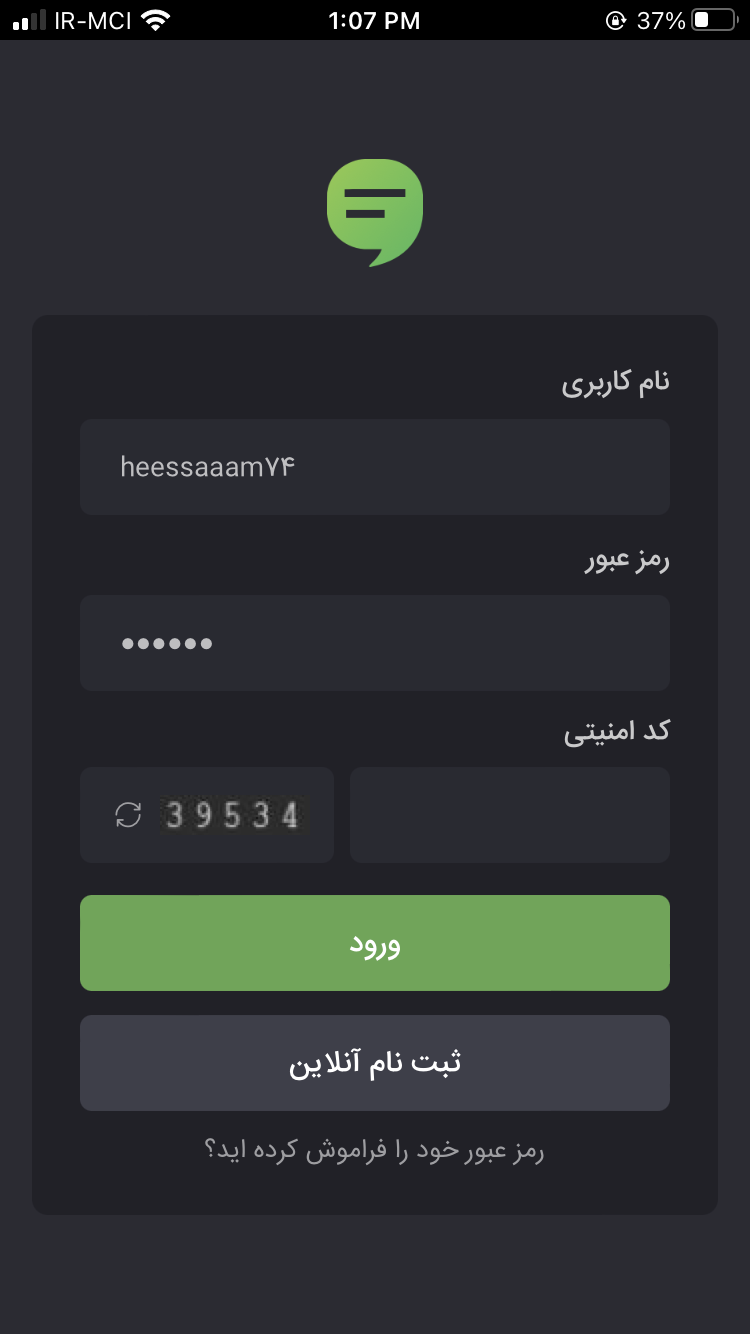Focus the username field containing heessaaam74

[375, 467]
